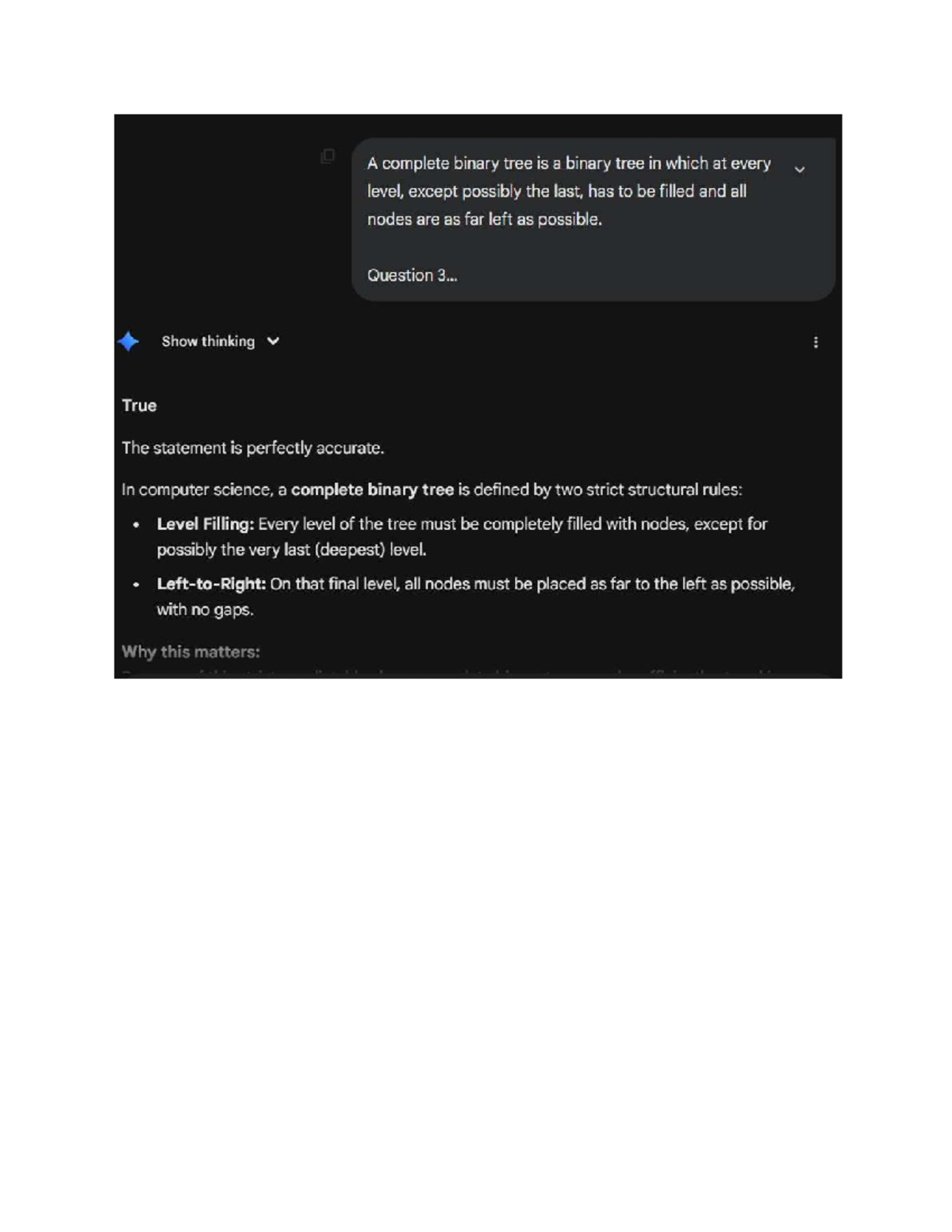Copy the prompt using the copy icon
This screenshot has height=1232, width=952.
(x=328, y=155)
